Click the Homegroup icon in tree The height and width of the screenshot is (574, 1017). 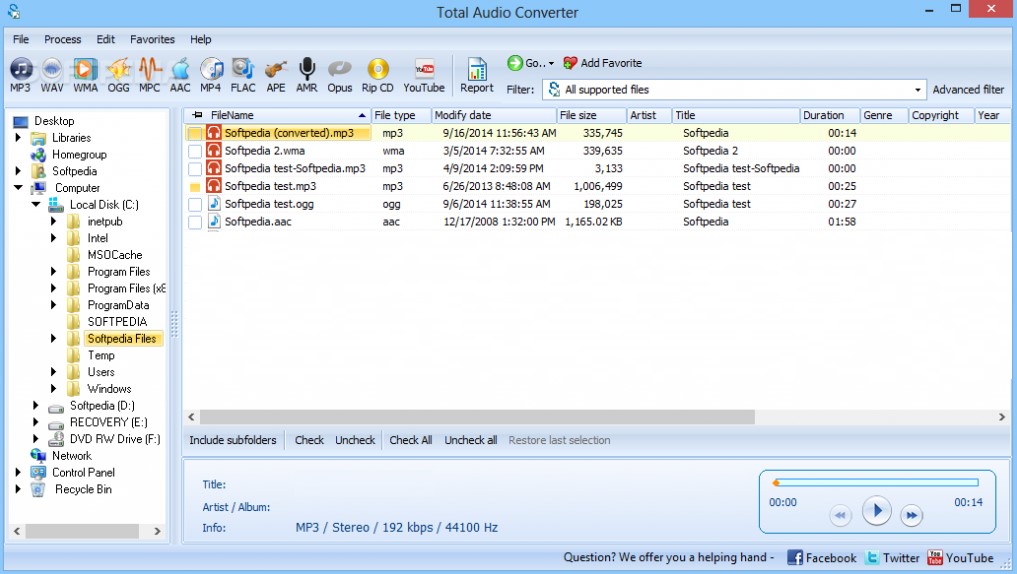(x=38, y=154)
